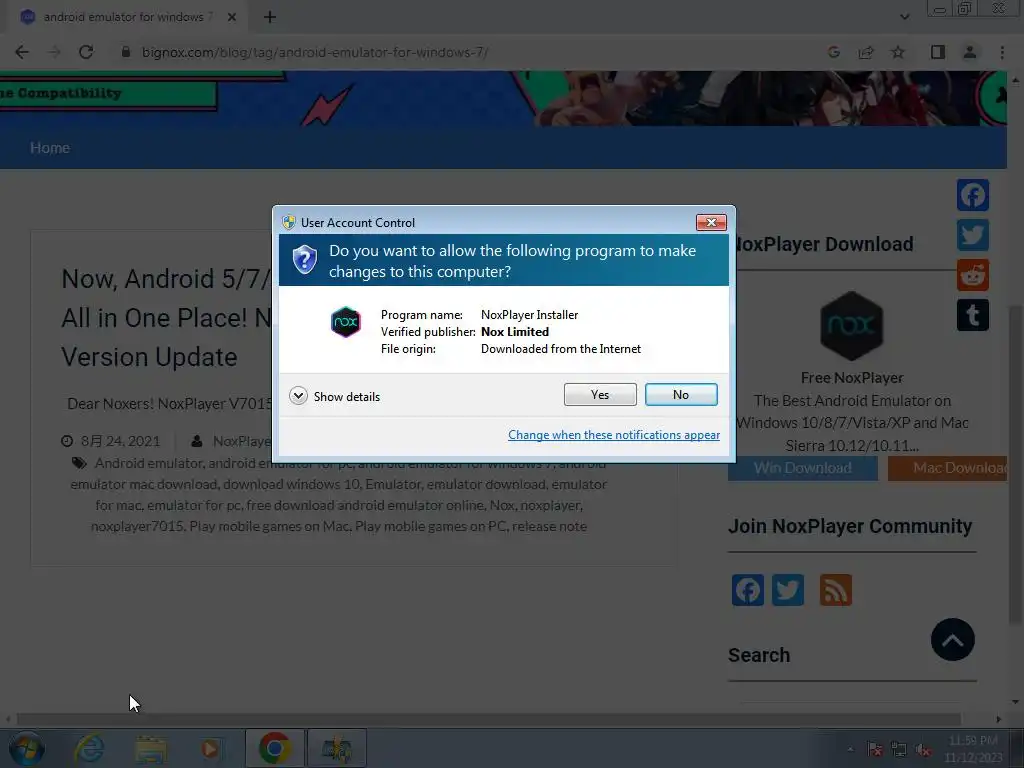Launch Internet Explorer from the taskbar

pos(89,748)
